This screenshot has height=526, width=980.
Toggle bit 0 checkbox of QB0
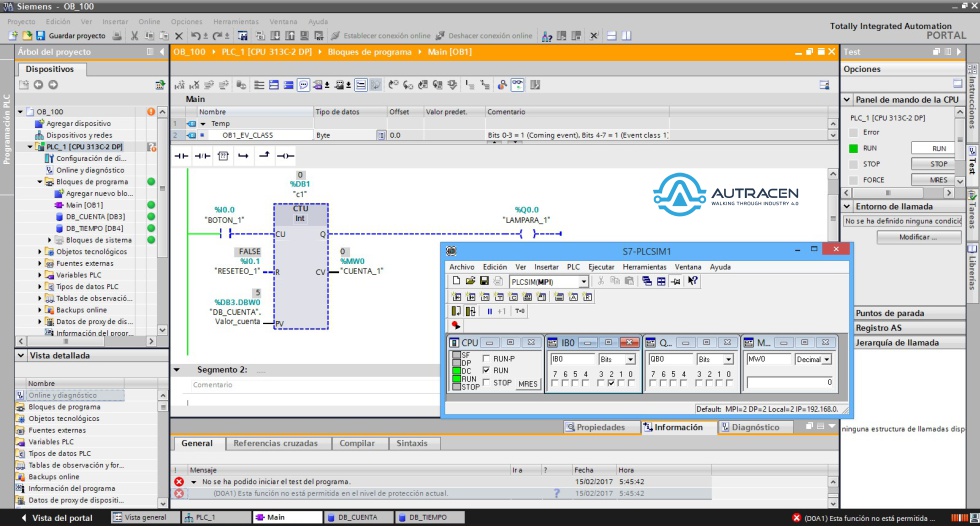[729, 383]
